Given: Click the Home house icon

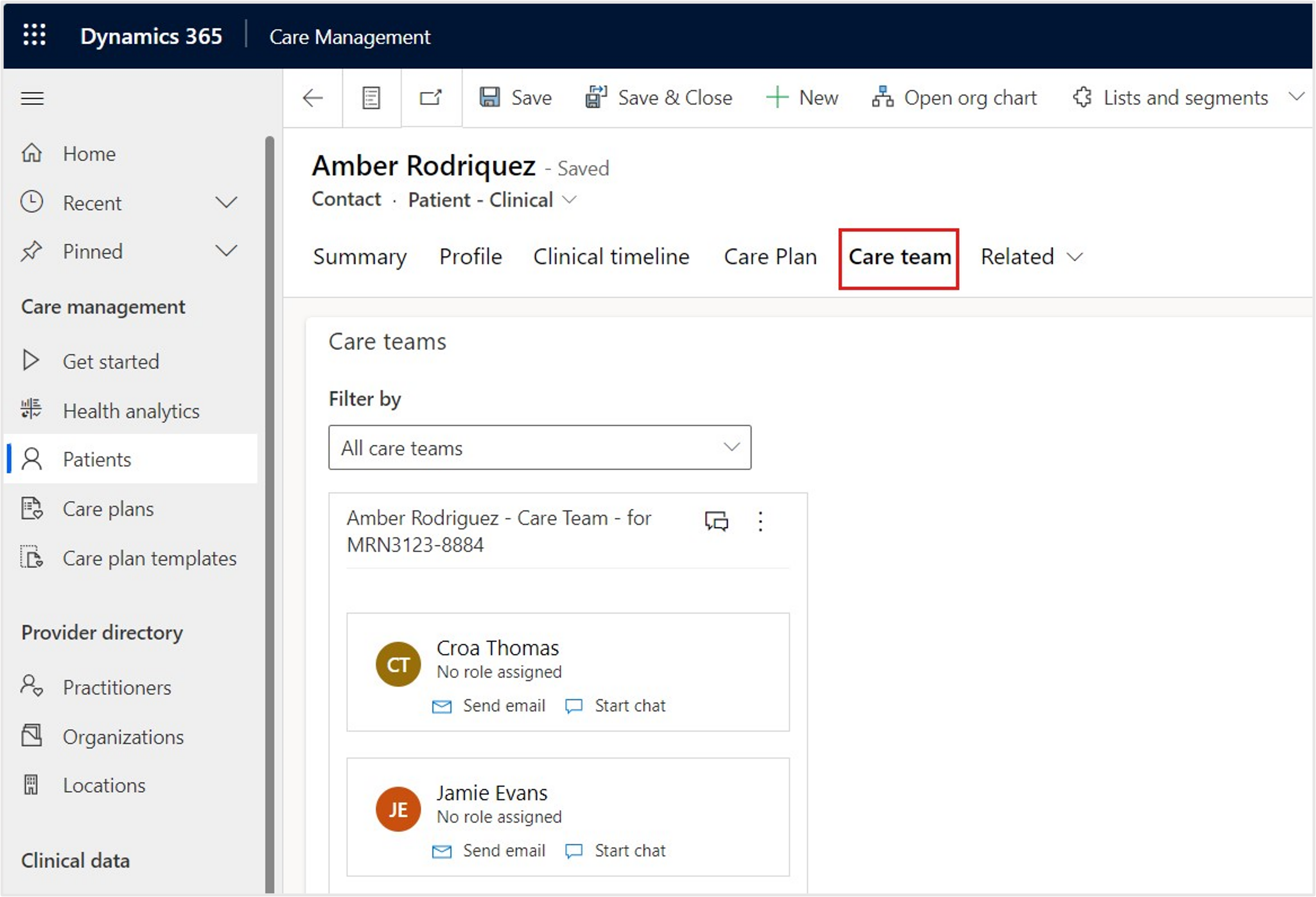Looking at the screenshot, I should click(x=32, y=153).
